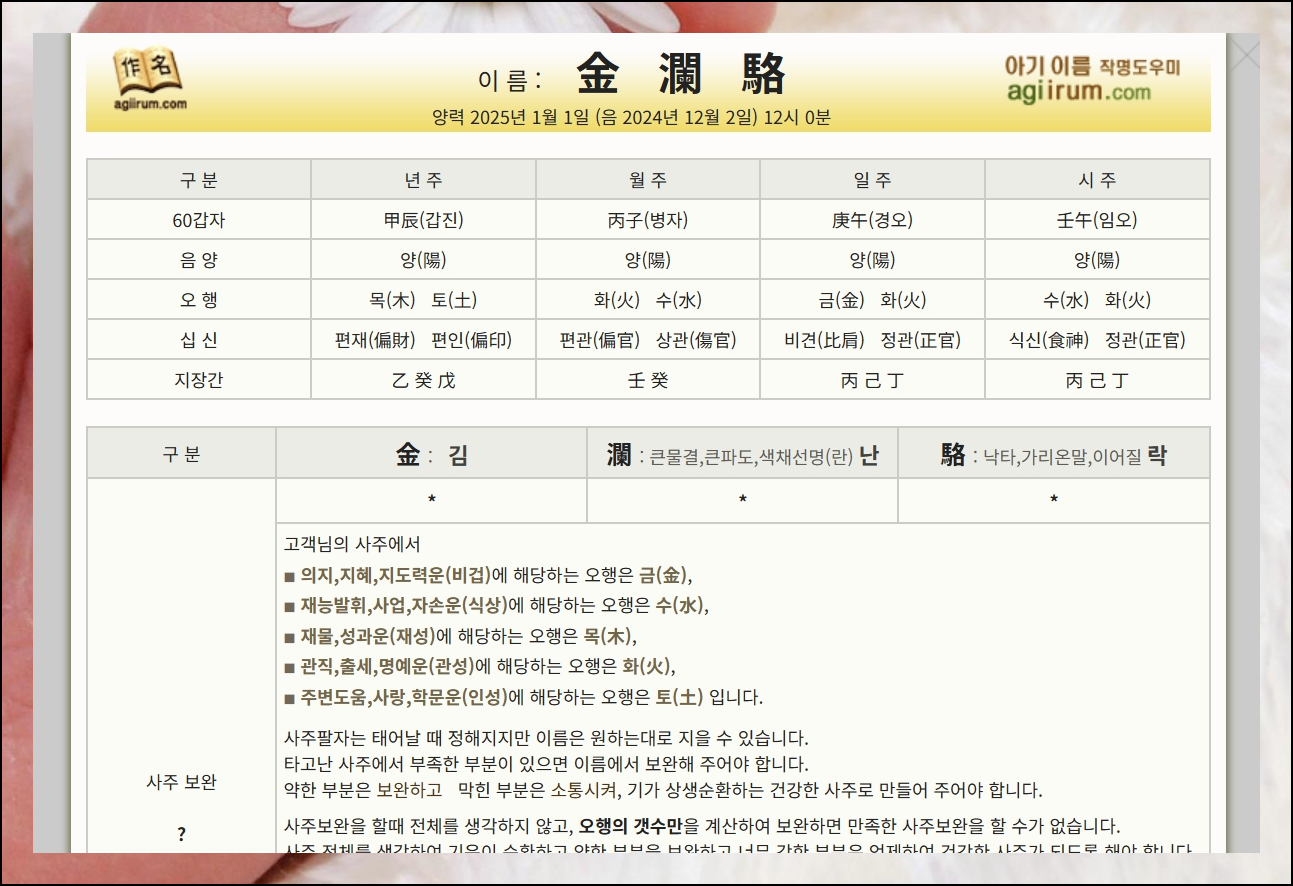Click the cell 편재(偏財) 편인(偏印)
The image size is (1293, 886).
coord(423,340)
